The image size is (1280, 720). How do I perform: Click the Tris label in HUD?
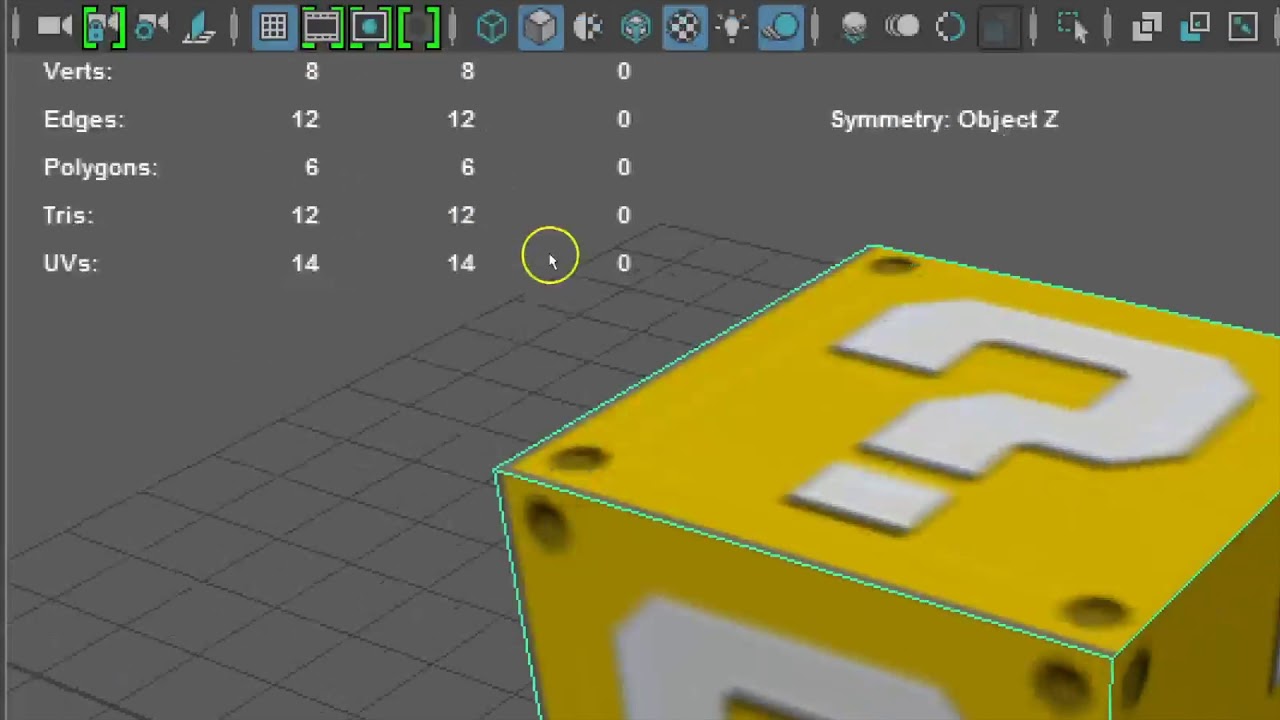point(69,215)
